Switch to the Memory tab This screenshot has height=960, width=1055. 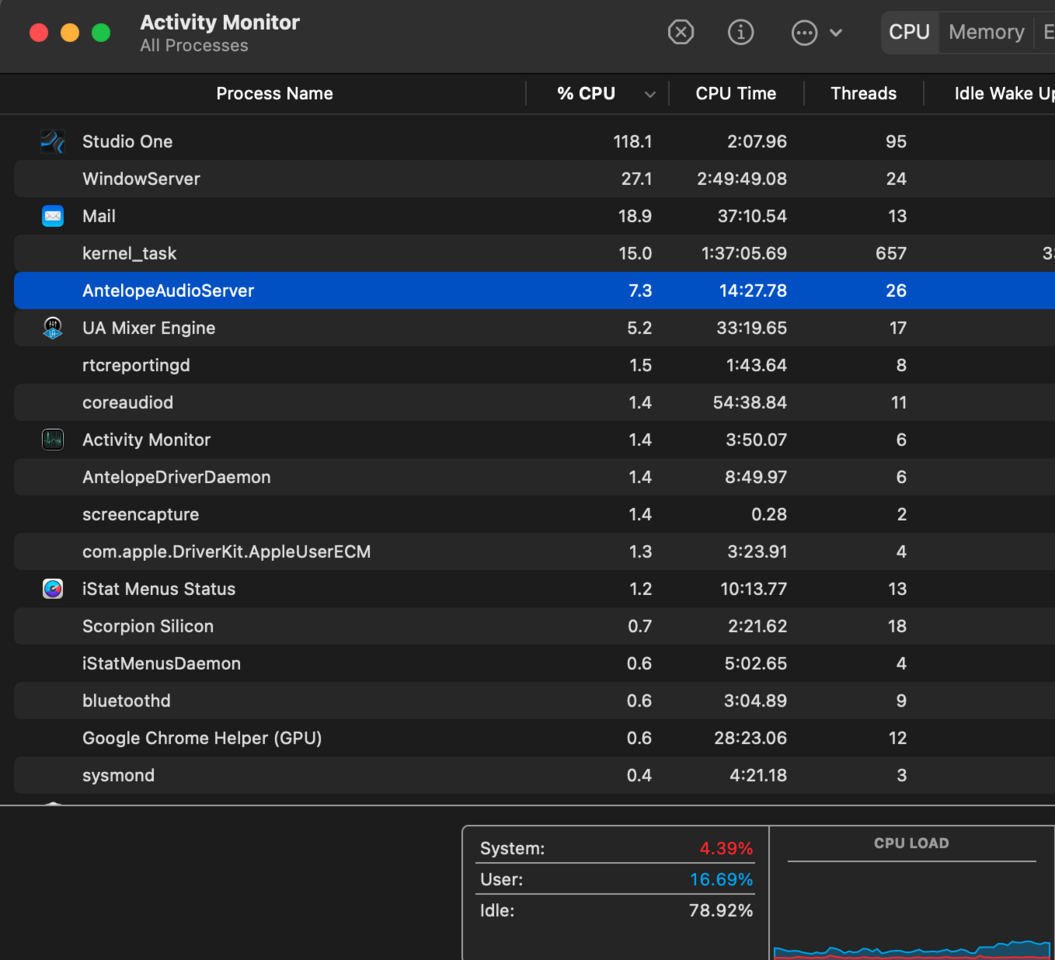(986, 32)
